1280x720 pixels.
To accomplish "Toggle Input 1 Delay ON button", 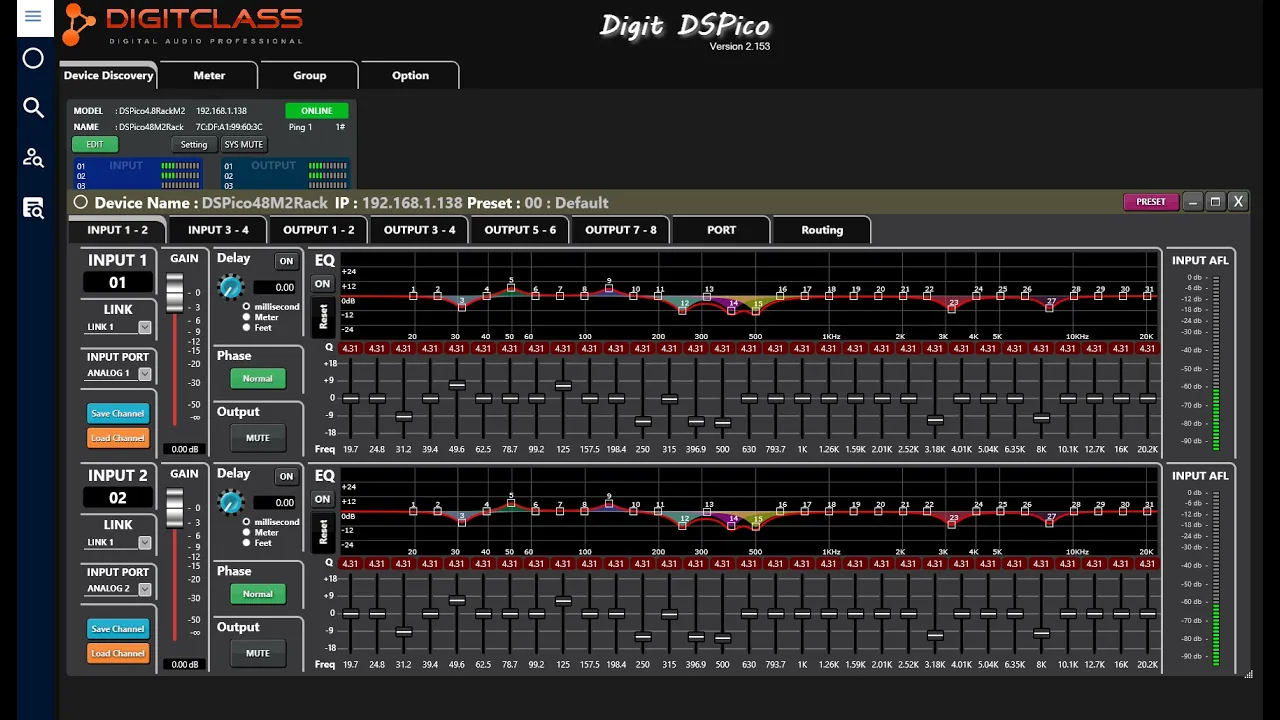I will [x=287, y=261].
